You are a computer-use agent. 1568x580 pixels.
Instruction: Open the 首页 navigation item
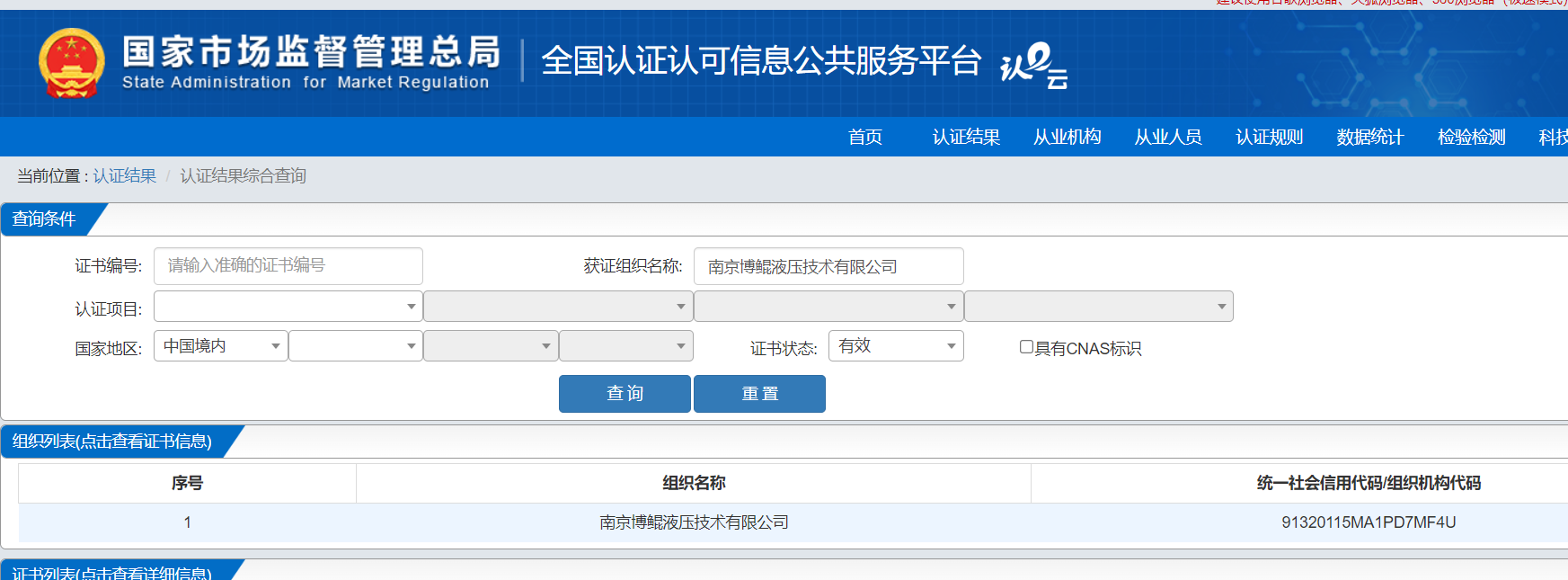pos(864,137)
